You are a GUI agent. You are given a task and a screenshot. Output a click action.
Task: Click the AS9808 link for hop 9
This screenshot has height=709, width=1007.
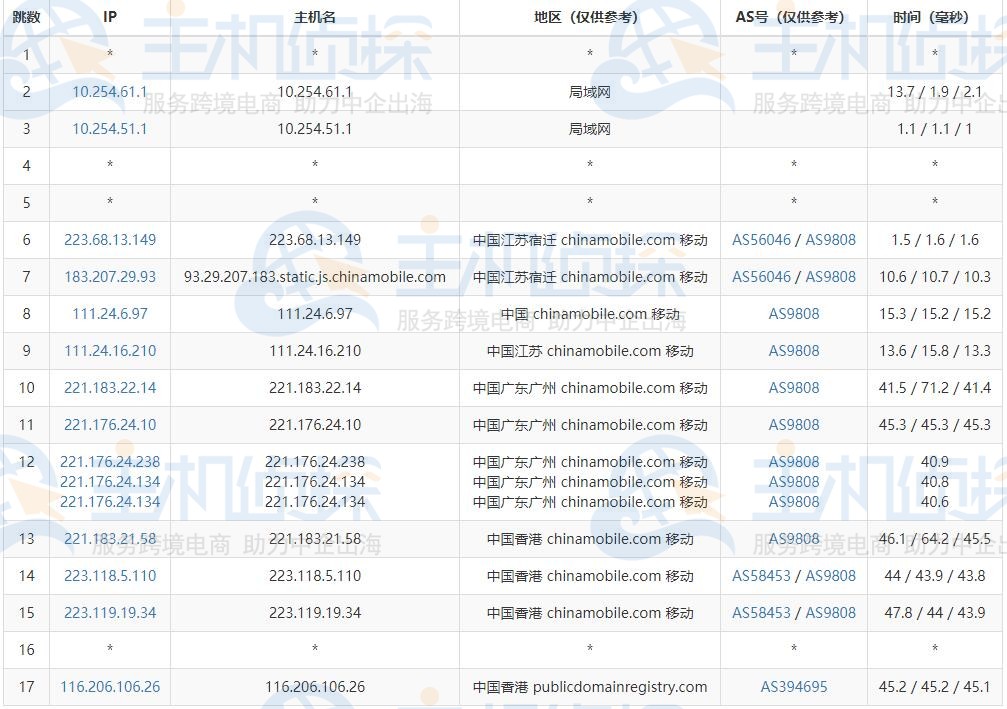coord(794,351)
